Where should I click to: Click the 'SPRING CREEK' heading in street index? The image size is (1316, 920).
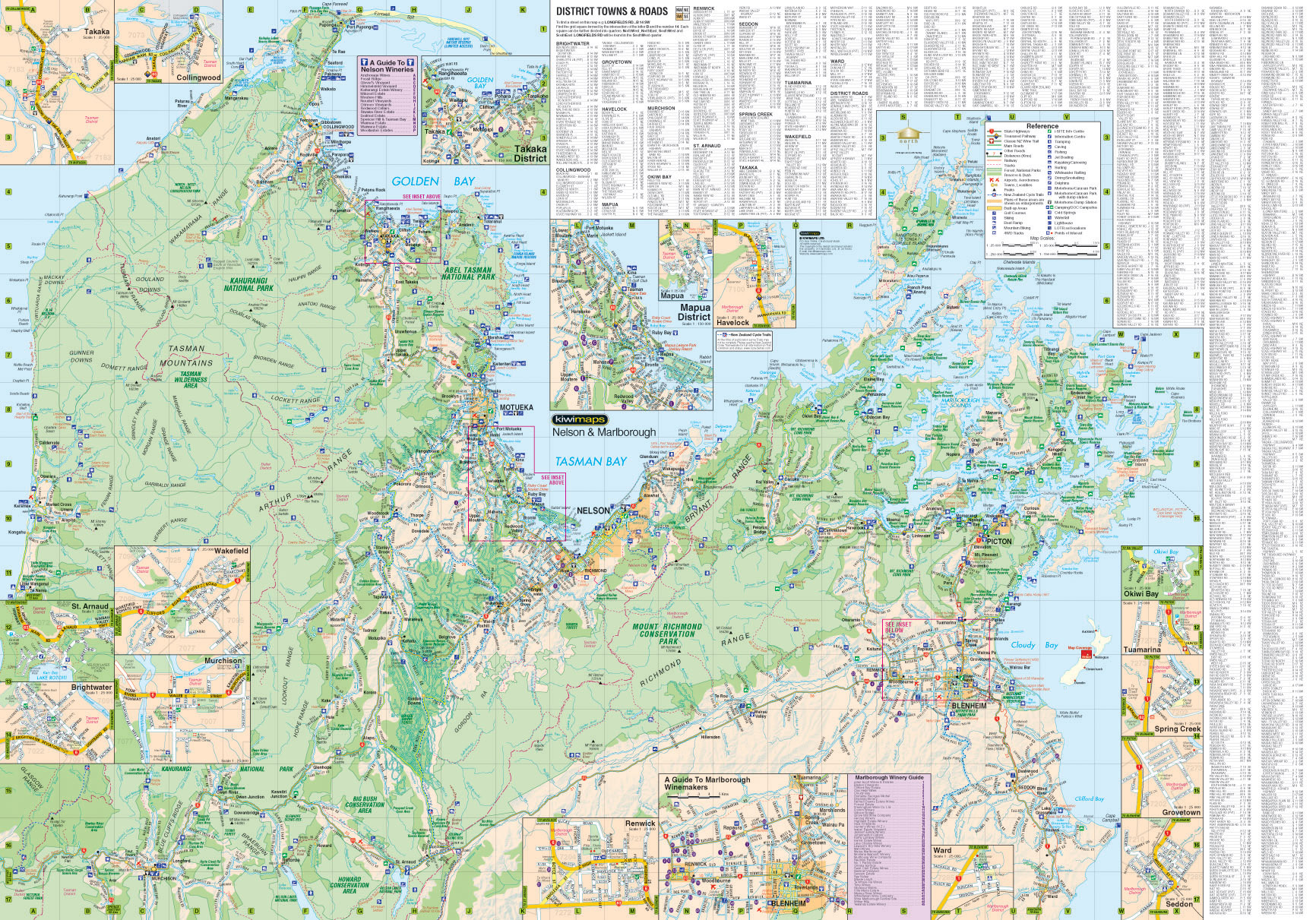point(755,115)
